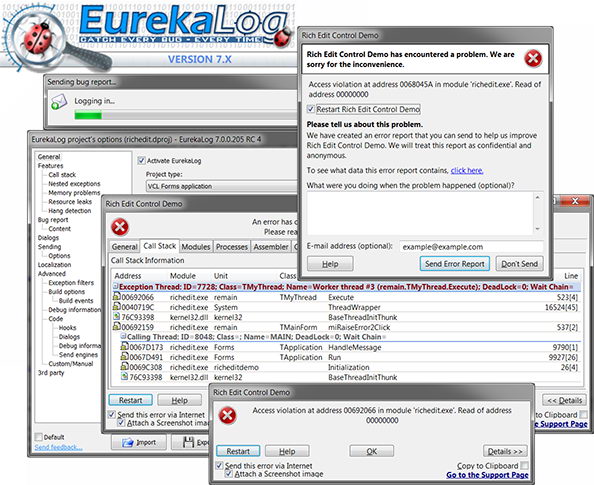Toggle the Copy to Clipboard checkbox in bottom dialog
Image resolution: width=594 pixels, height=485 pixels.
(x=524, y=465)
